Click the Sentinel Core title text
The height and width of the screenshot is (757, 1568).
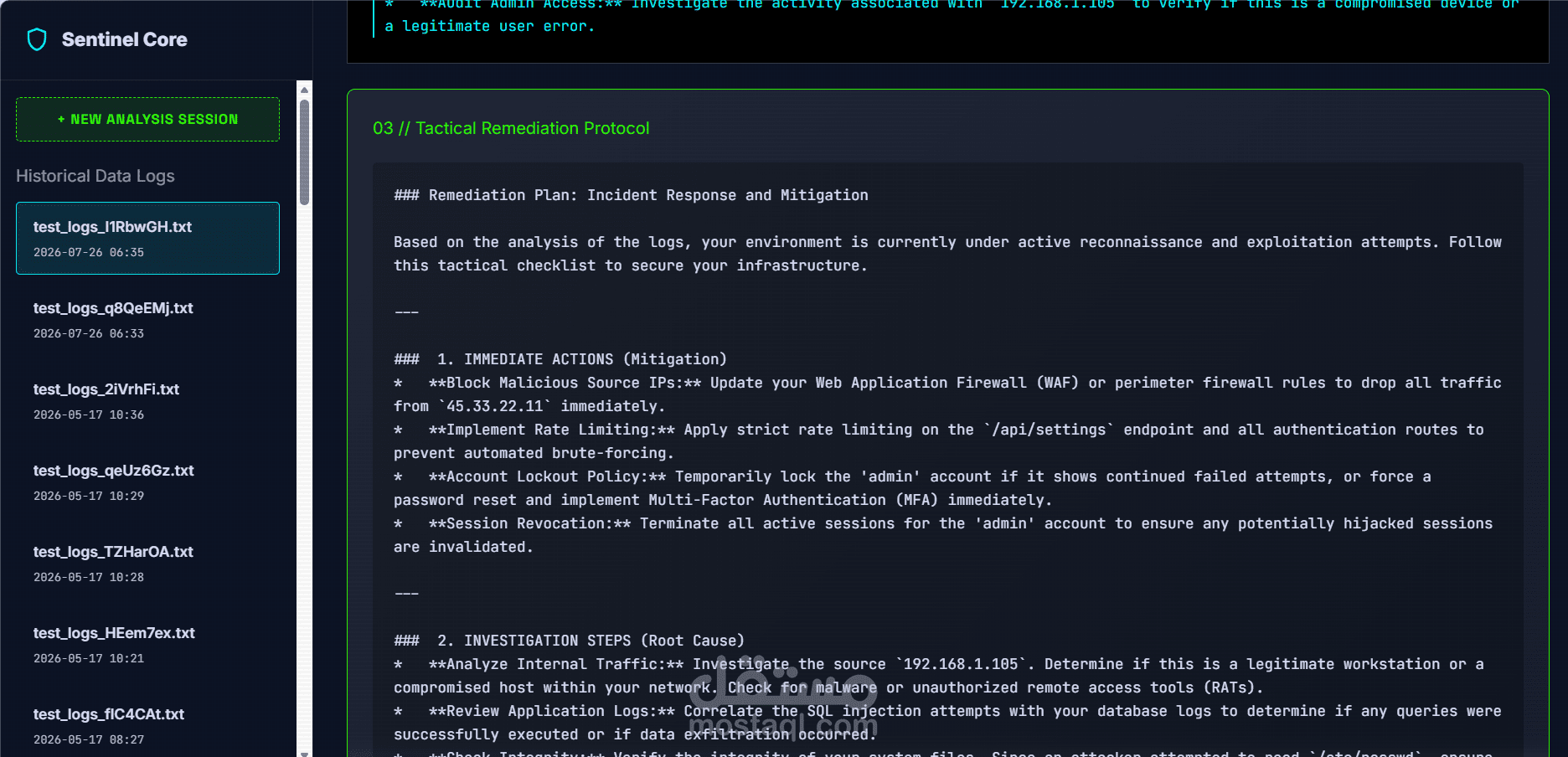(x=125, y=39)
